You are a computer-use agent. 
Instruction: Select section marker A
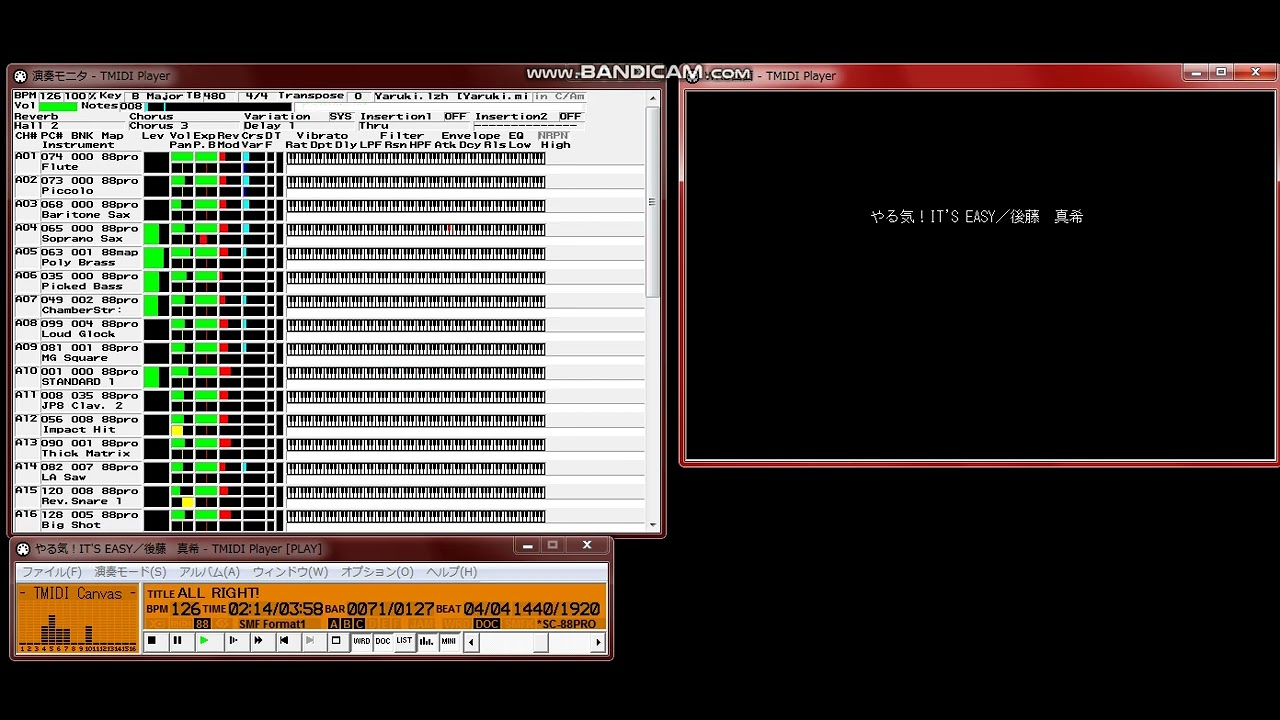pyautogui.click(x=333, y=624)
